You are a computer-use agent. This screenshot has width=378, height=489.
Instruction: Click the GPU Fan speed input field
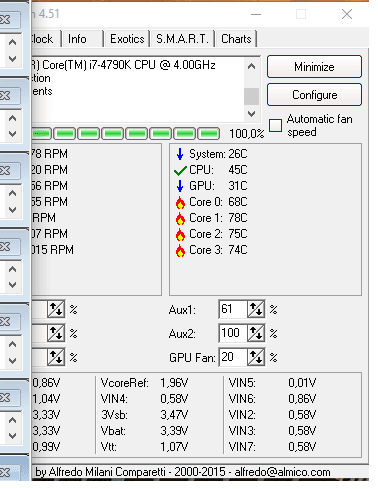click(233, 357)
